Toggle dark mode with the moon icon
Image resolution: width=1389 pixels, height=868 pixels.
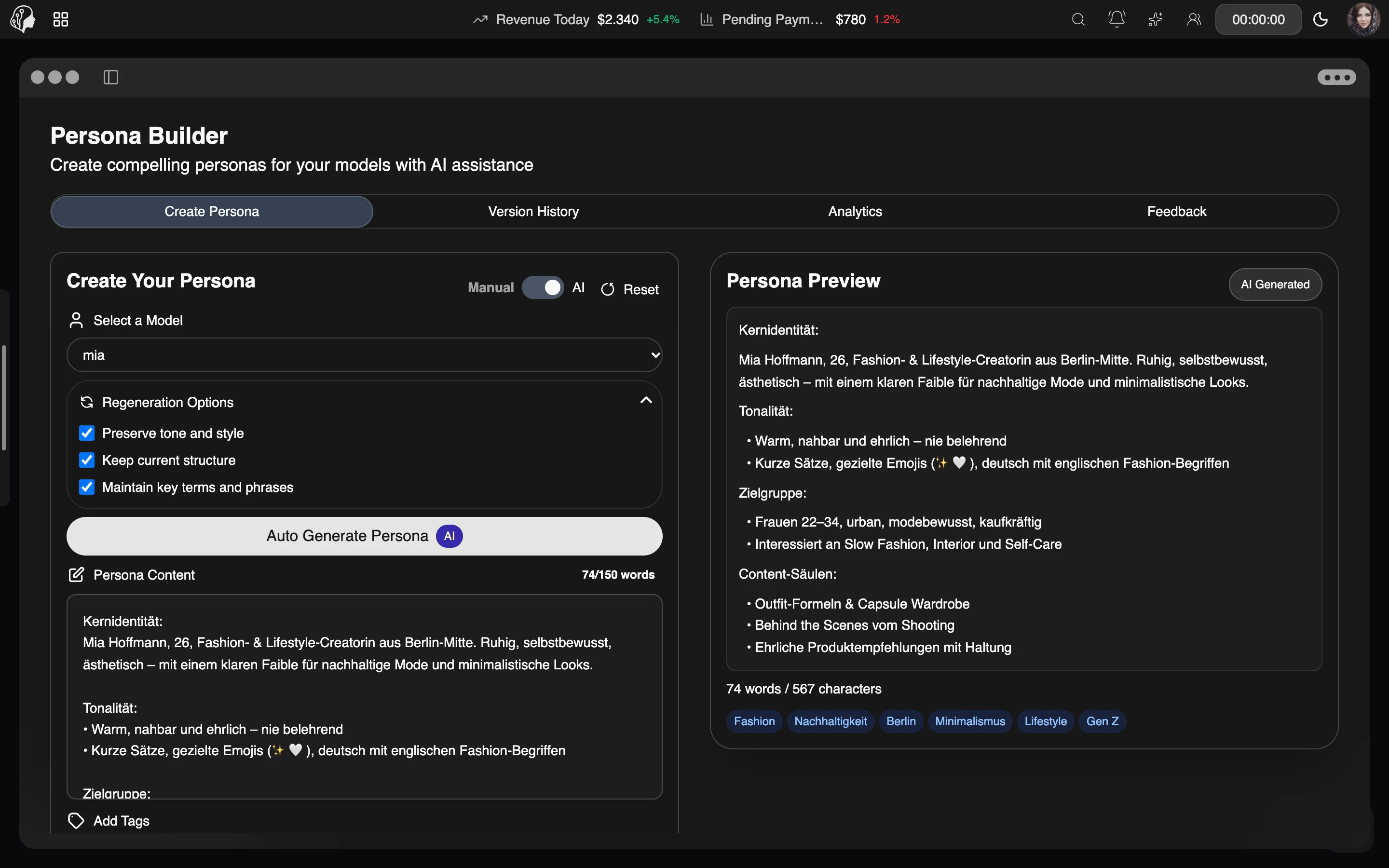[x=1320, y=19]
